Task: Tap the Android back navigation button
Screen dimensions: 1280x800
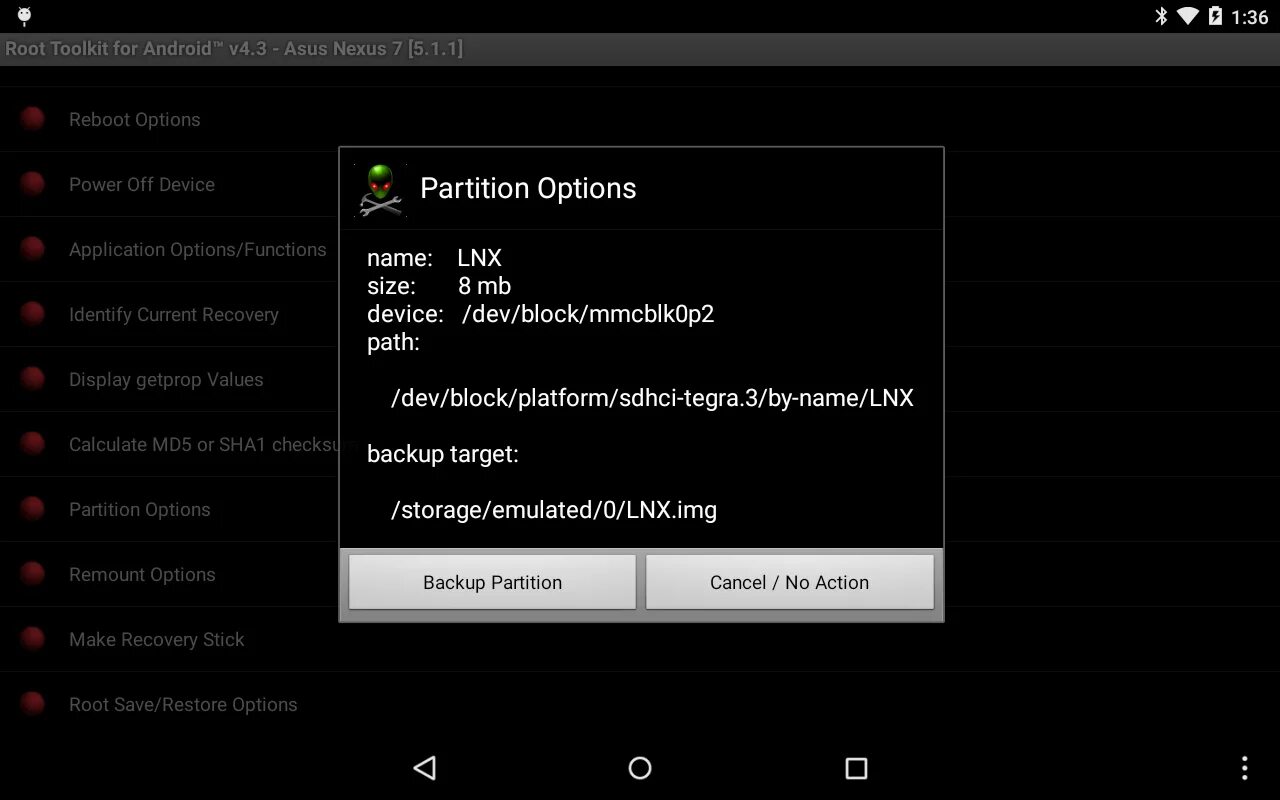Action: (x=425, y=768)
